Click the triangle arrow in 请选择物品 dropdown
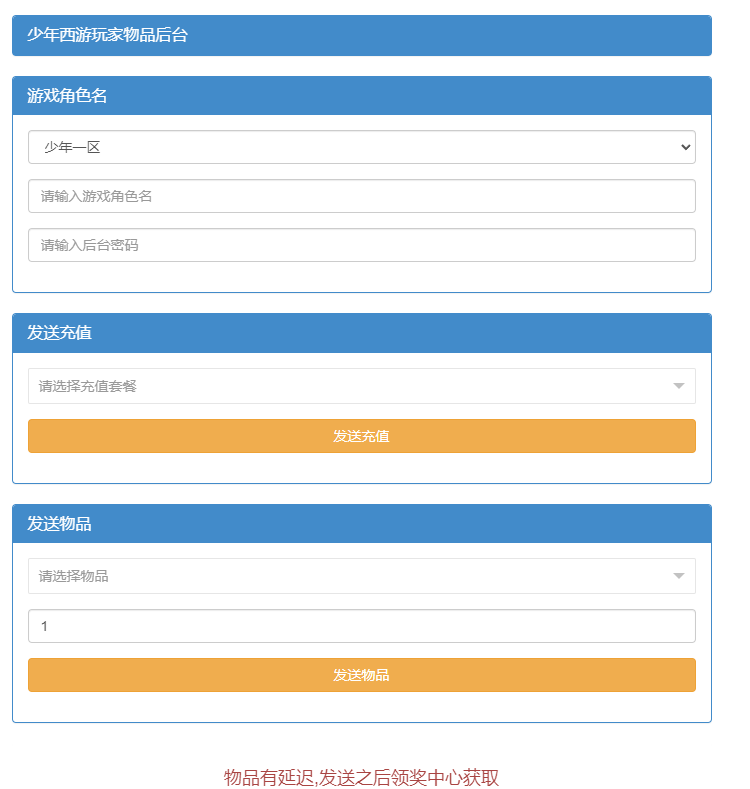 click(x=679, y=576)
